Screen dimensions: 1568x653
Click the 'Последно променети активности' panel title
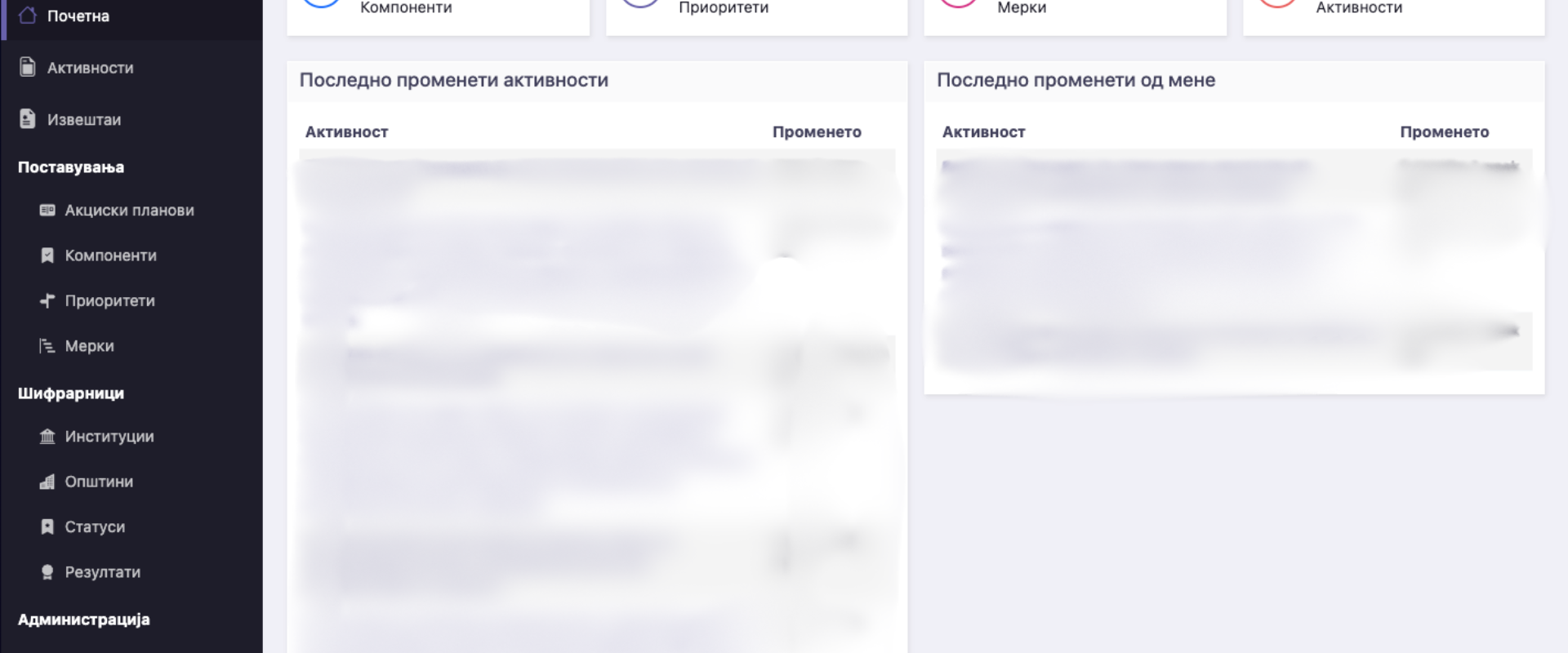point(454,80)
